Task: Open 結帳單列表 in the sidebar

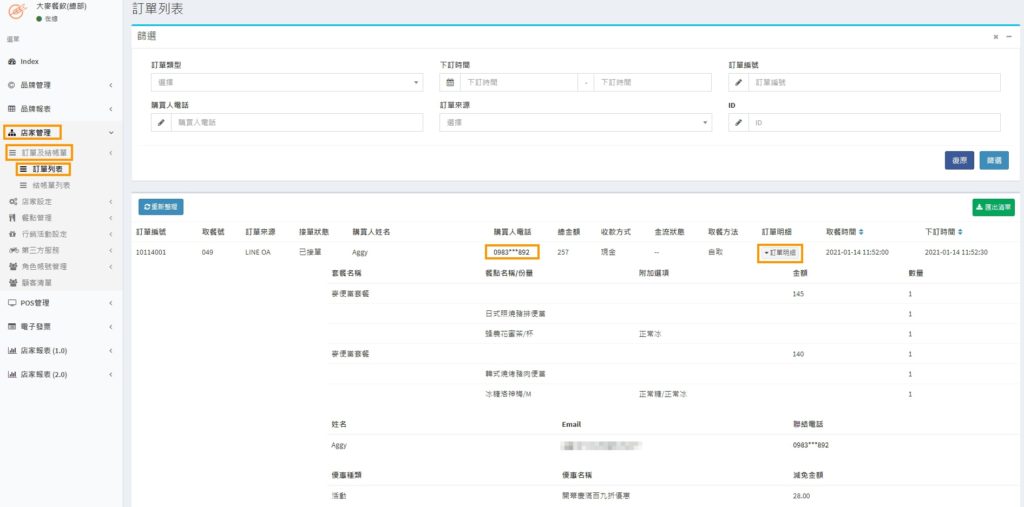Action: (51, 186)
